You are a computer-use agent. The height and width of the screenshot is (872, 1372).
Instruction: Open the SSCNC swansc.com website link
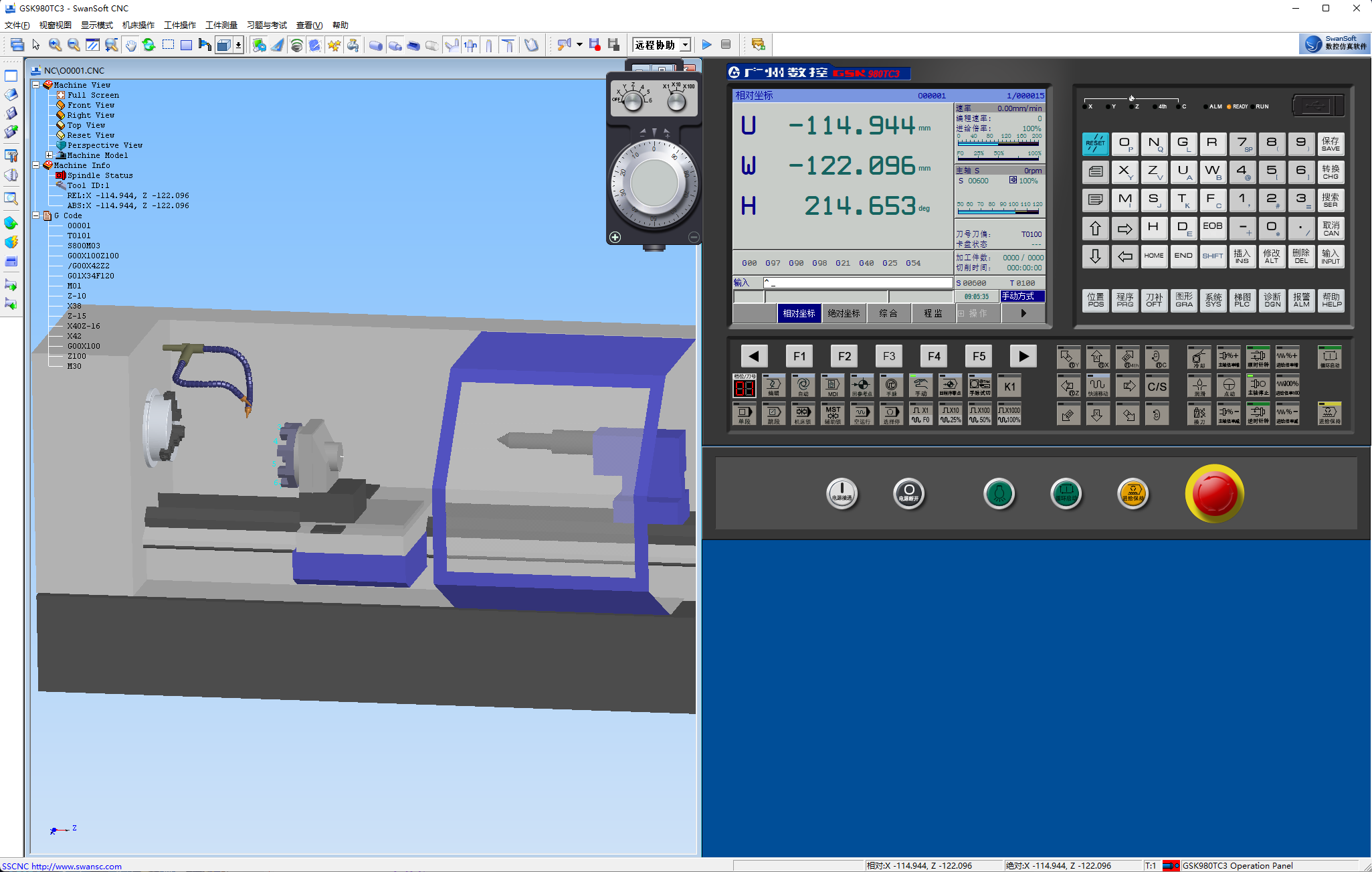tap(62, 866)
